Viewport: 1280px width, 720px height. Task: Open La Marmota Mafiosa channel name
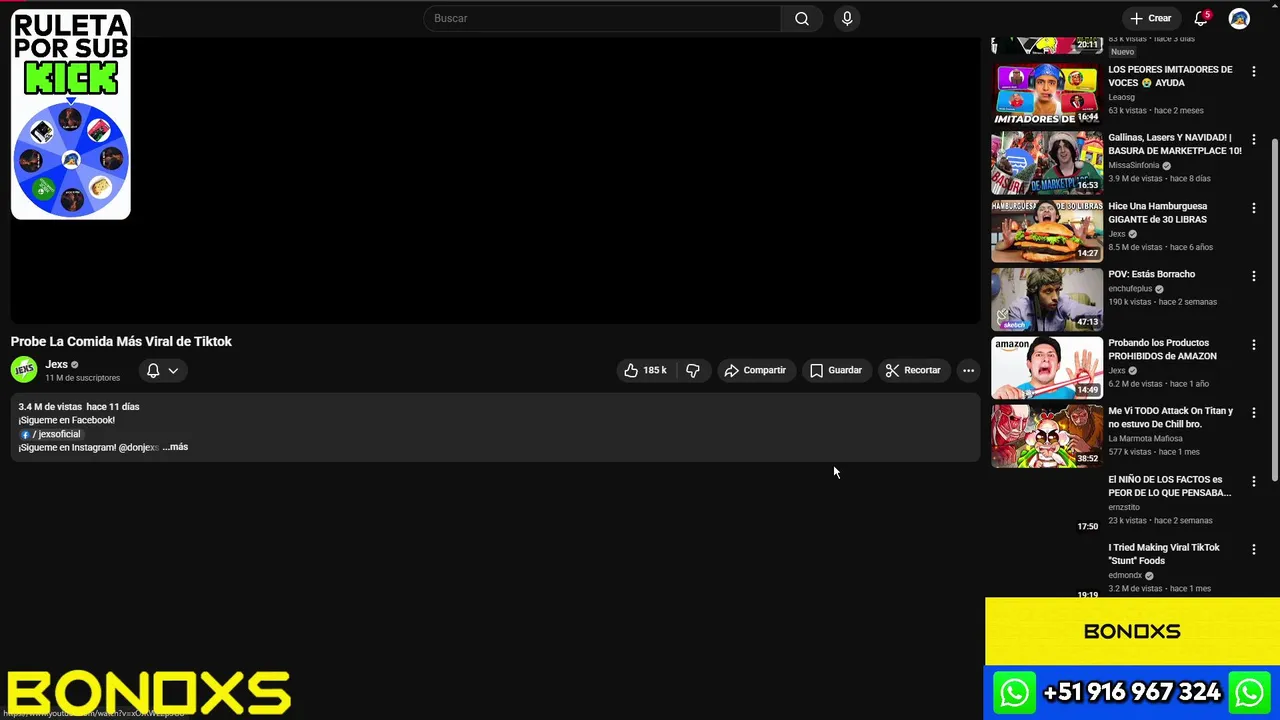[x=1145, y=438]
